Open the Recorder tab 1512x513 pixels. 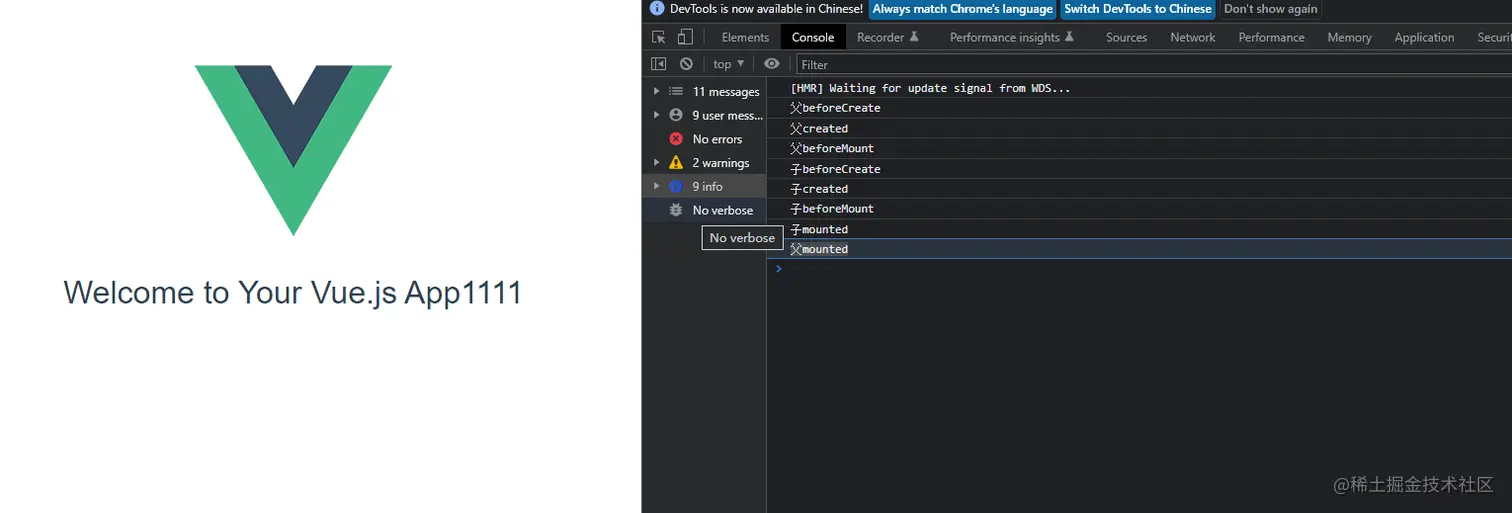pos(887,37)
